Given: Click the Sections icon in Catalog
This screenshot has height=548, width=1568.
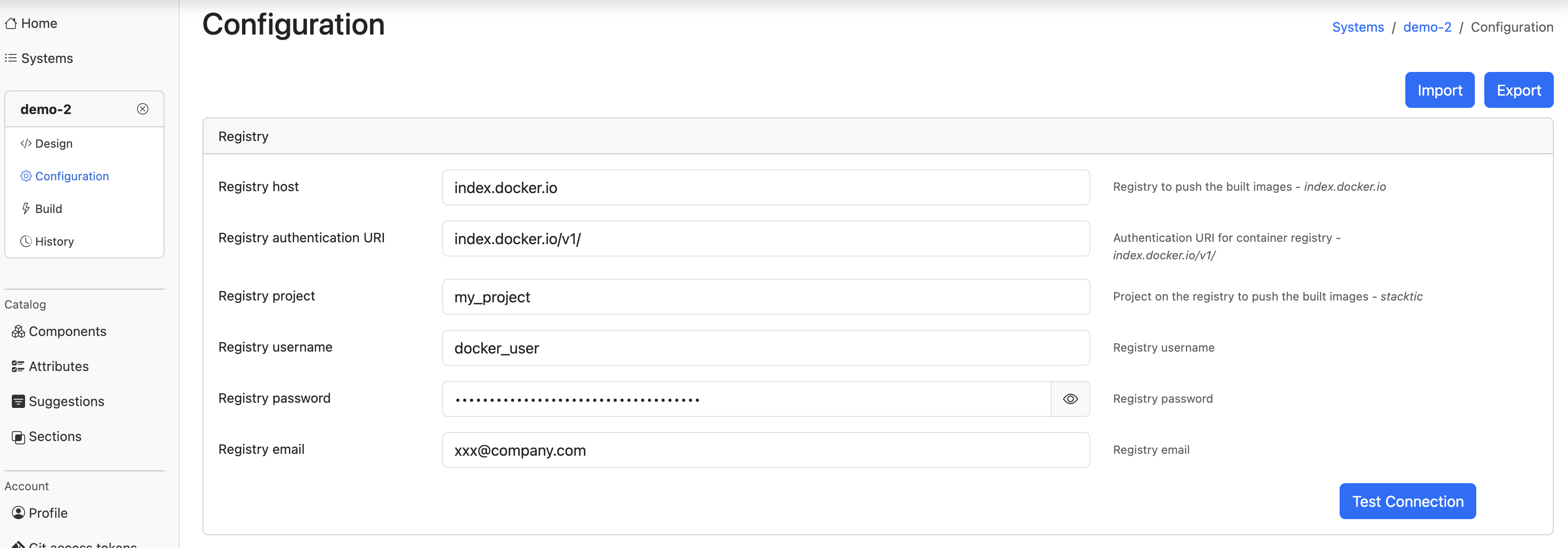Looking at the screenshot, I should click(x=18, y=437).
